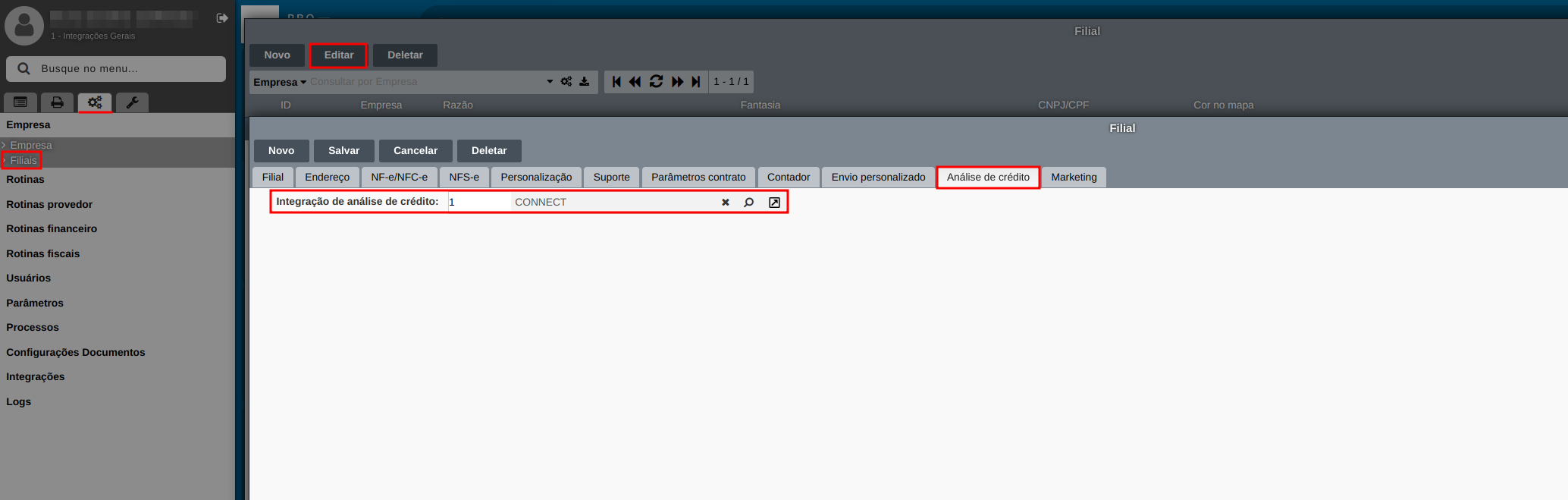Open the printer tab icon in sidebar

pyautogui.click(x=57, y=102)
